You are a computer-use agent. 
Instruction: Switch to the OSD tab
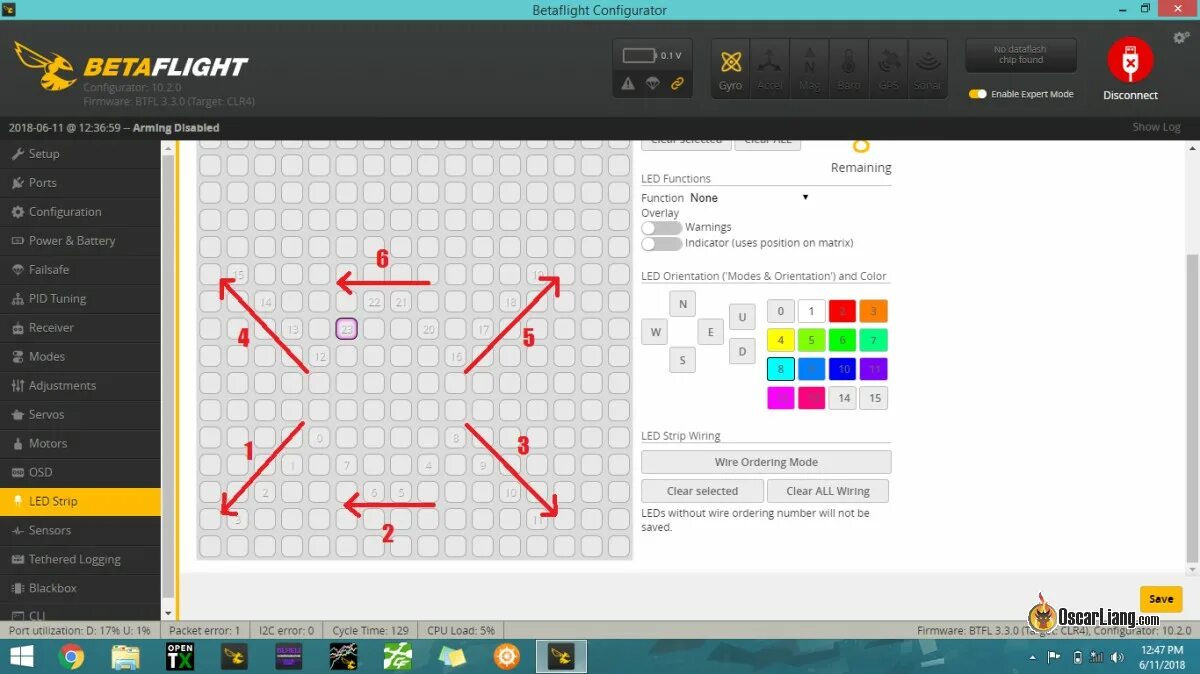80,473
